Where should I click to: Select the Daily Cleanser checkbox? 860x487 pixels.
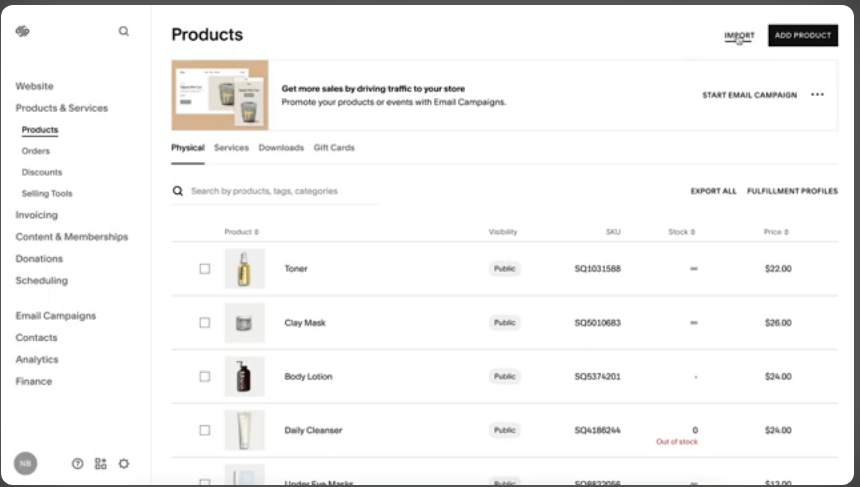pos(205,431)
